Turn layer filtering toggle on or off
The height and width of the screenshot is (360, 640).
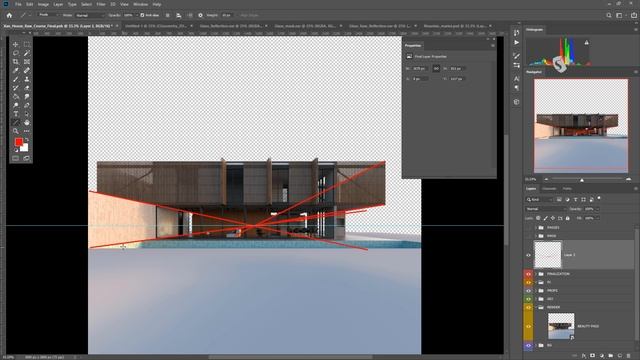599,198
